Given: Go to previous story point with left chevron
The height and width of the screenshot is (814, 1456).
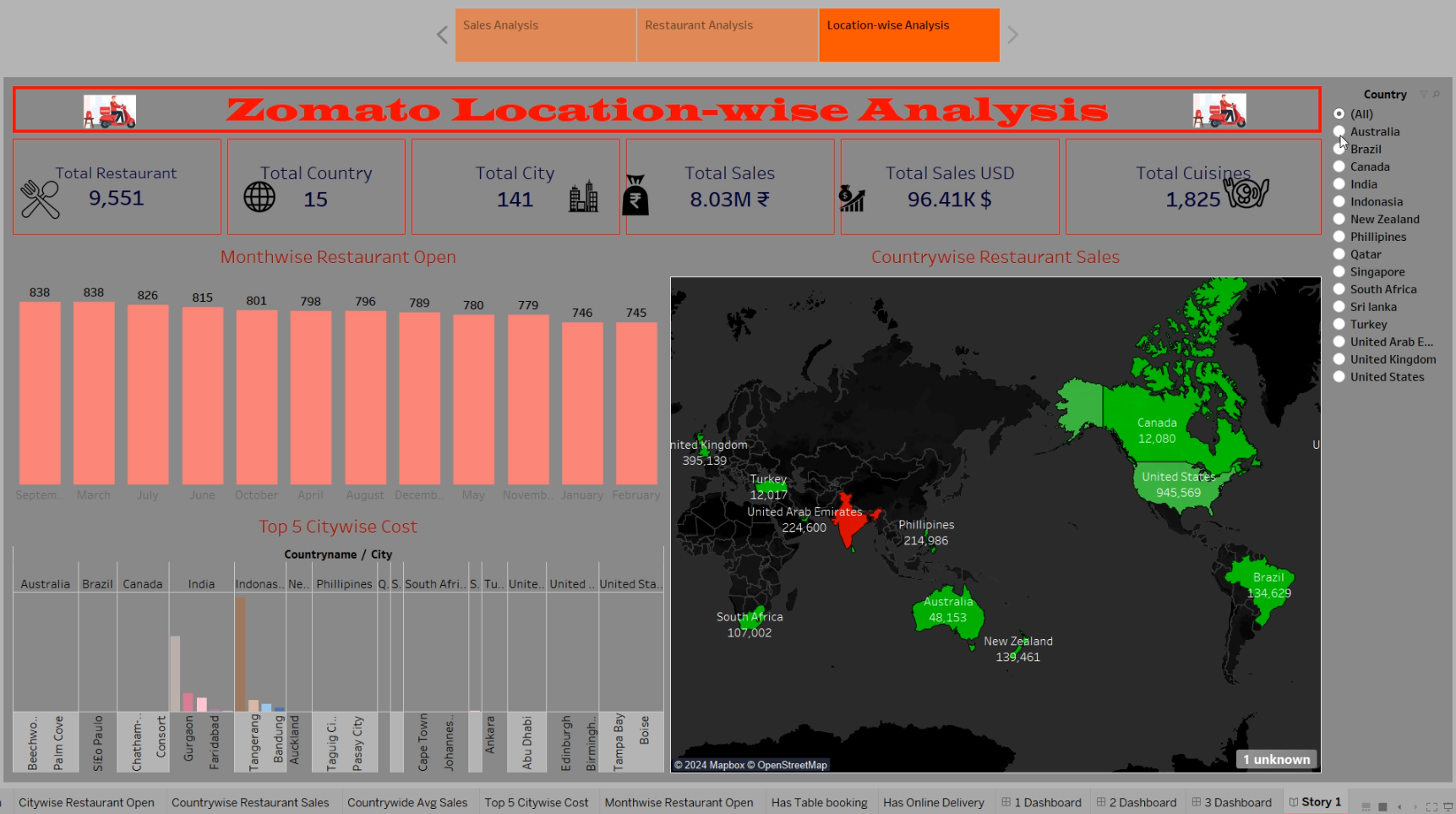Looking at the screenshot, I should pos(442,35).
